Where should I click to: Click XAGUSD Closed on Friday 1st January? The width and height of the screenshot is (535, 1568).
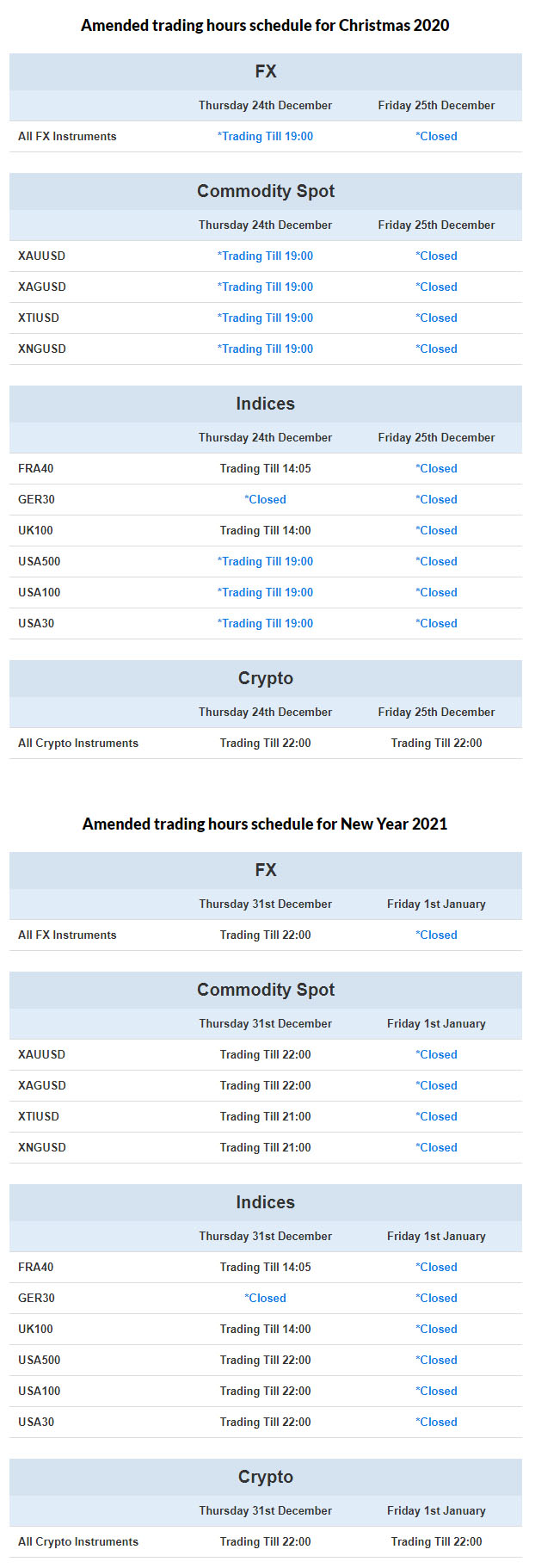click(436, 1085)
